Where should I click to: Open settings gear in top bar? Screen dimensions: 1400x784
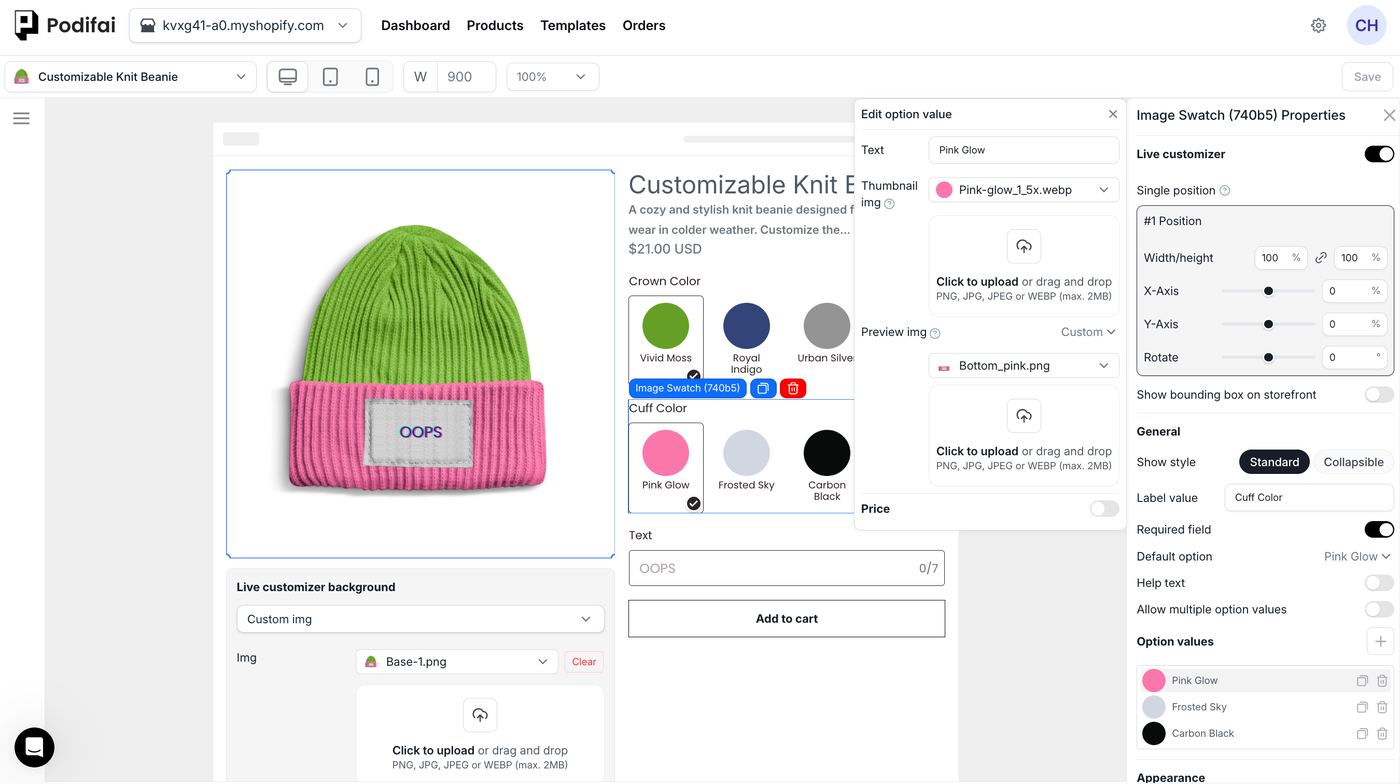[x=1318, y=25]
